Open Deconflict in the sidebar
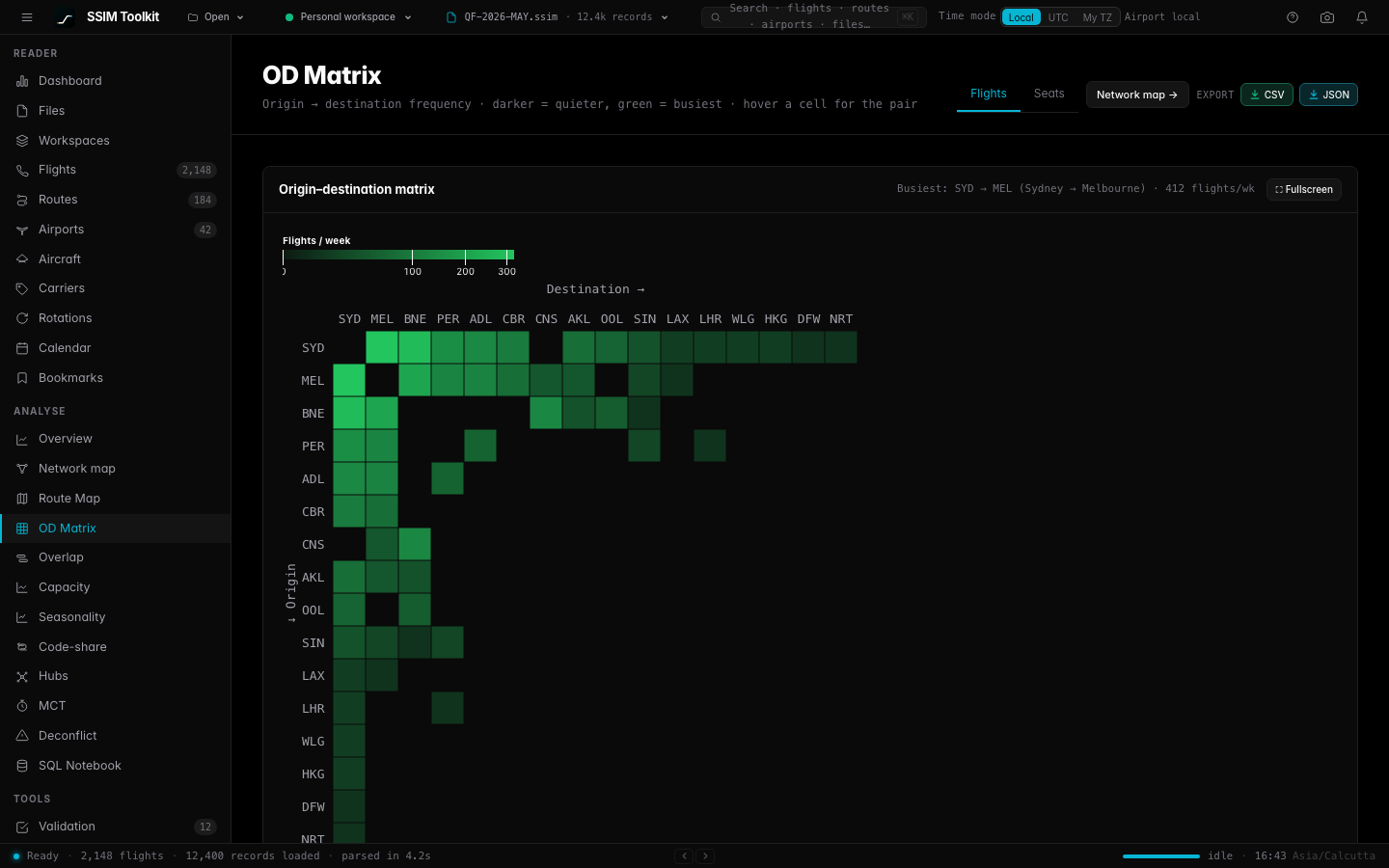The height and width of the screenshot is (868, 1389). click(x=115, y=736)
